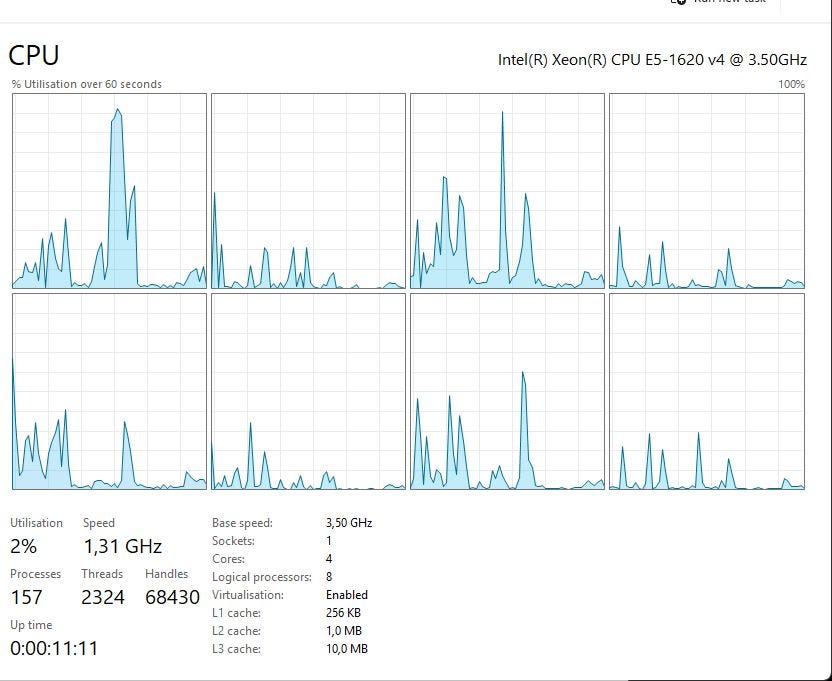Click the 2% Utilisation value
The height and width of the screenshot is (681, 832).
tap(23, 546)
